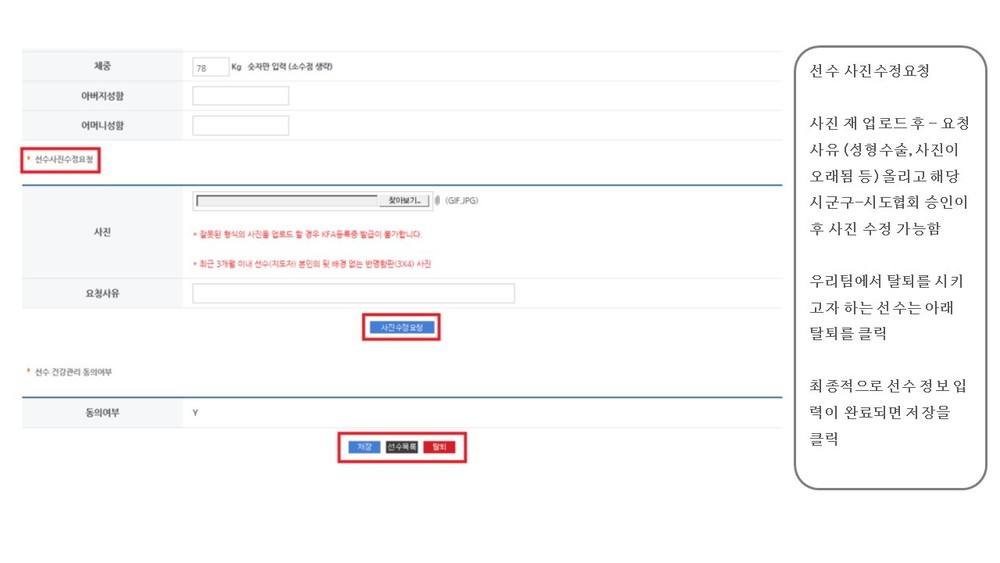Save player info with 저장 button

click(x=364, y=447)
